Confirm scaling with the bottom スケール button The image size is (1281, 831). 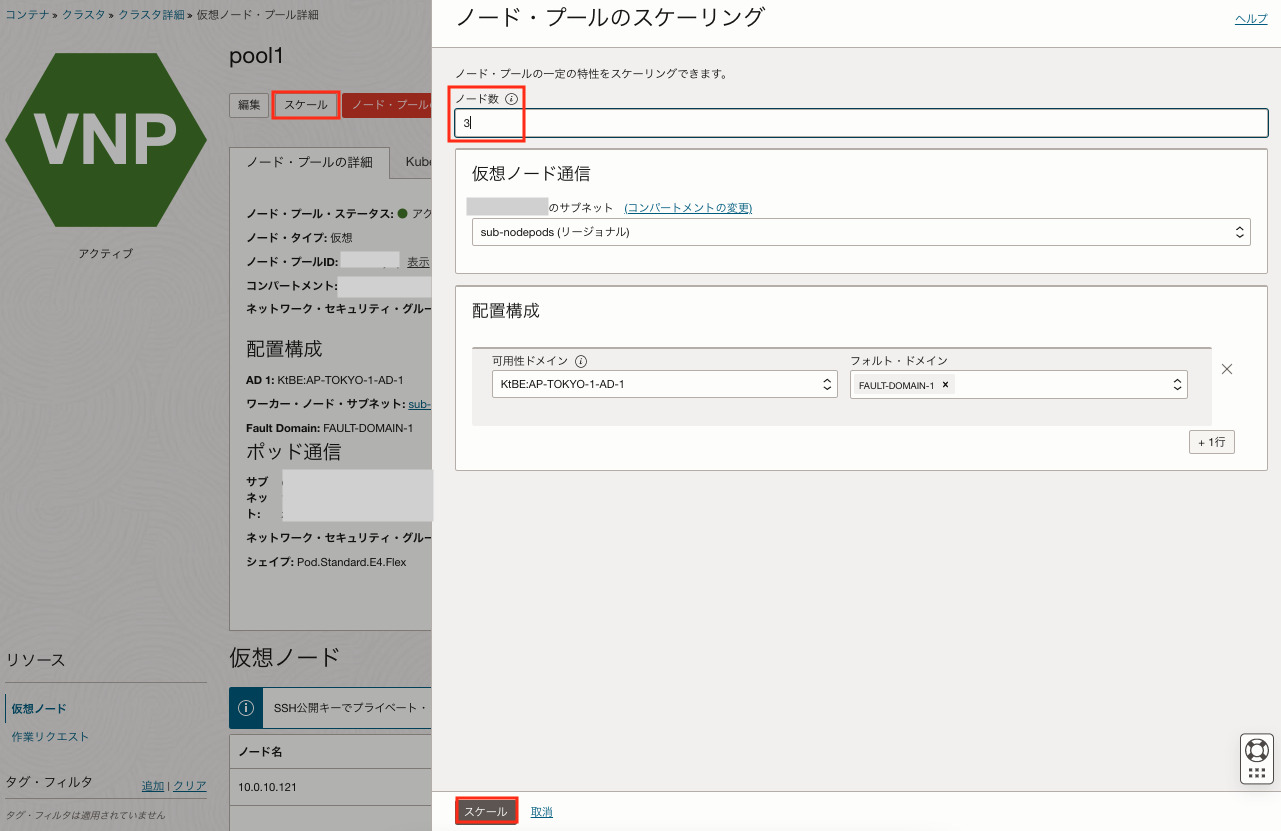click(486, 811)
